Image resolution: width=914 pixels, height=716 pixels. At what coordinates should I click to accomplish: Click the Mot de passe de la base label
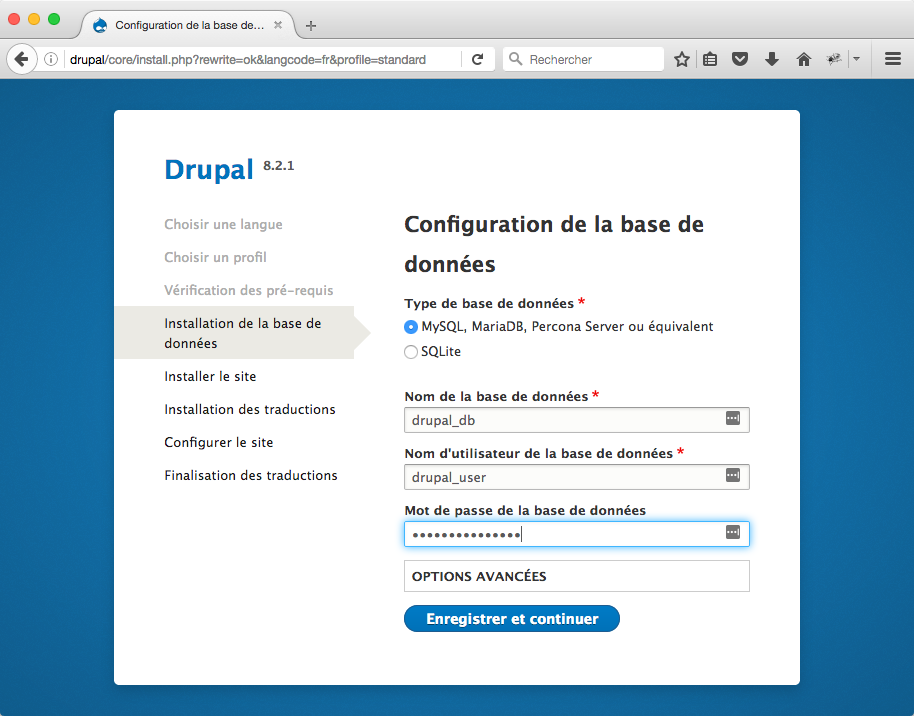pyautogui.click(x=525, y=511)
